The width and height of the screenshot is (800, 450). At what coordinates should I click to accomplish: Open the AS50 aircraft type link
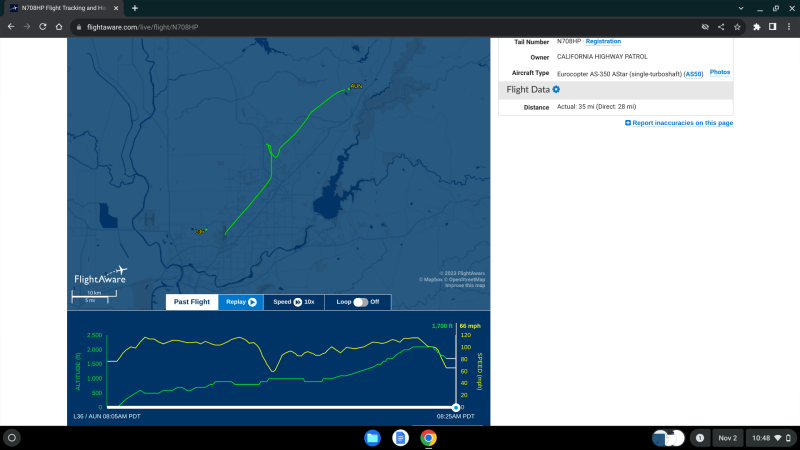click(693, 74)
